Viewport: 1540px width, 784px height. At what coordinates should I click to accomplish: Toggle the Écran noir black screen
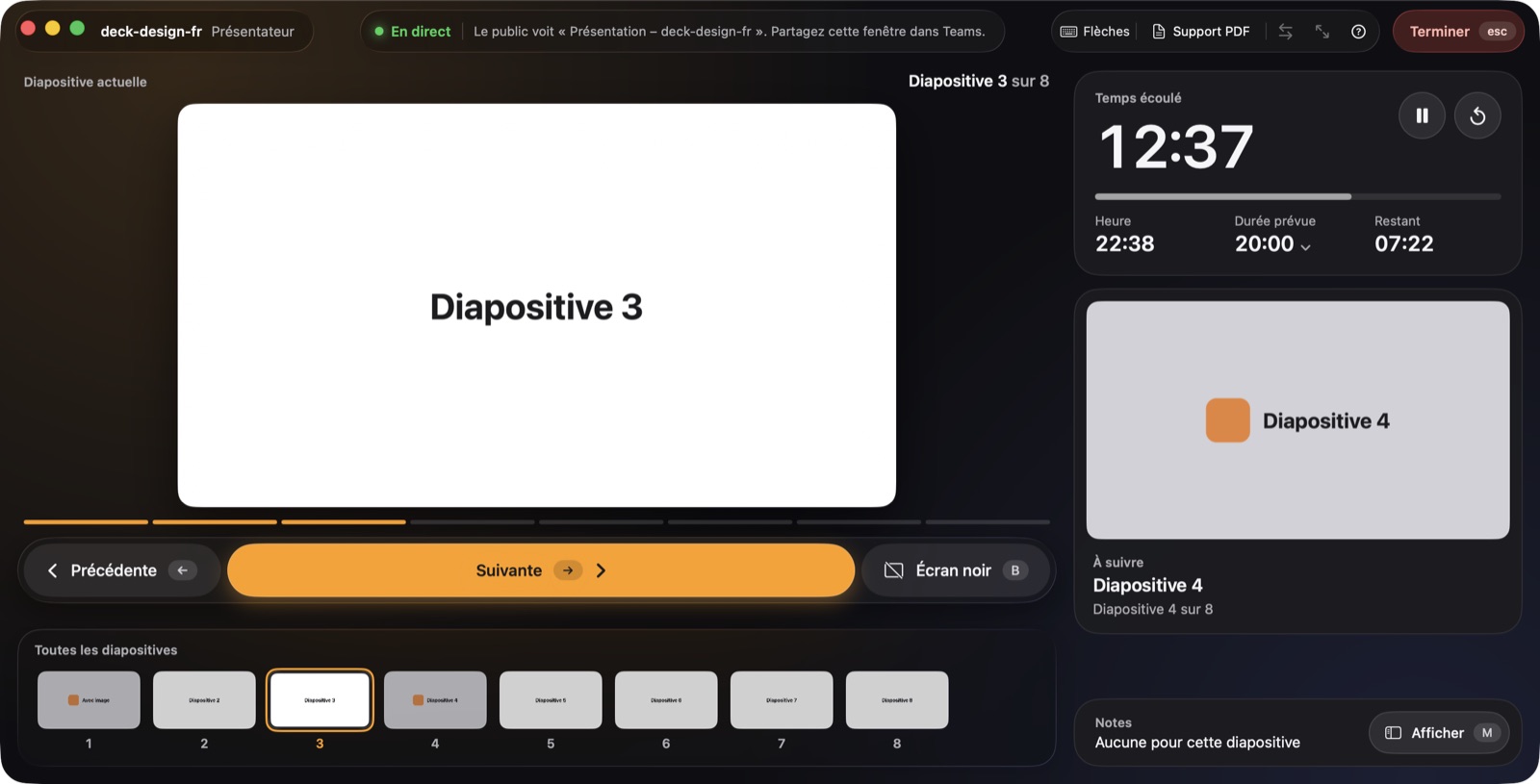(x=956, y=570)
